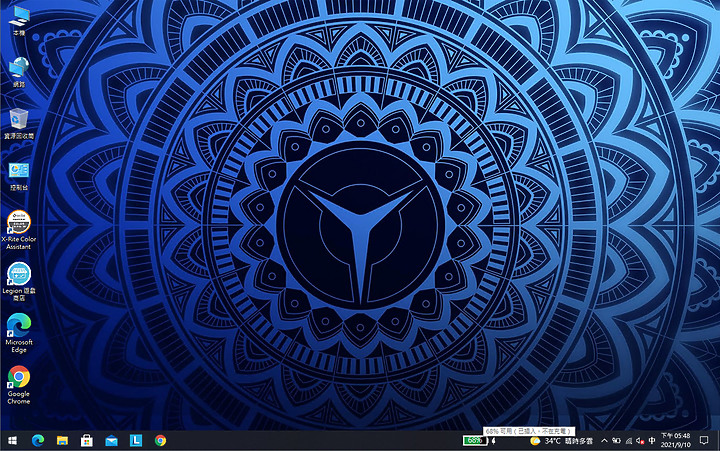
Task: Expand hidden system tray icons chevron
Action: click(x=604, y=441)
